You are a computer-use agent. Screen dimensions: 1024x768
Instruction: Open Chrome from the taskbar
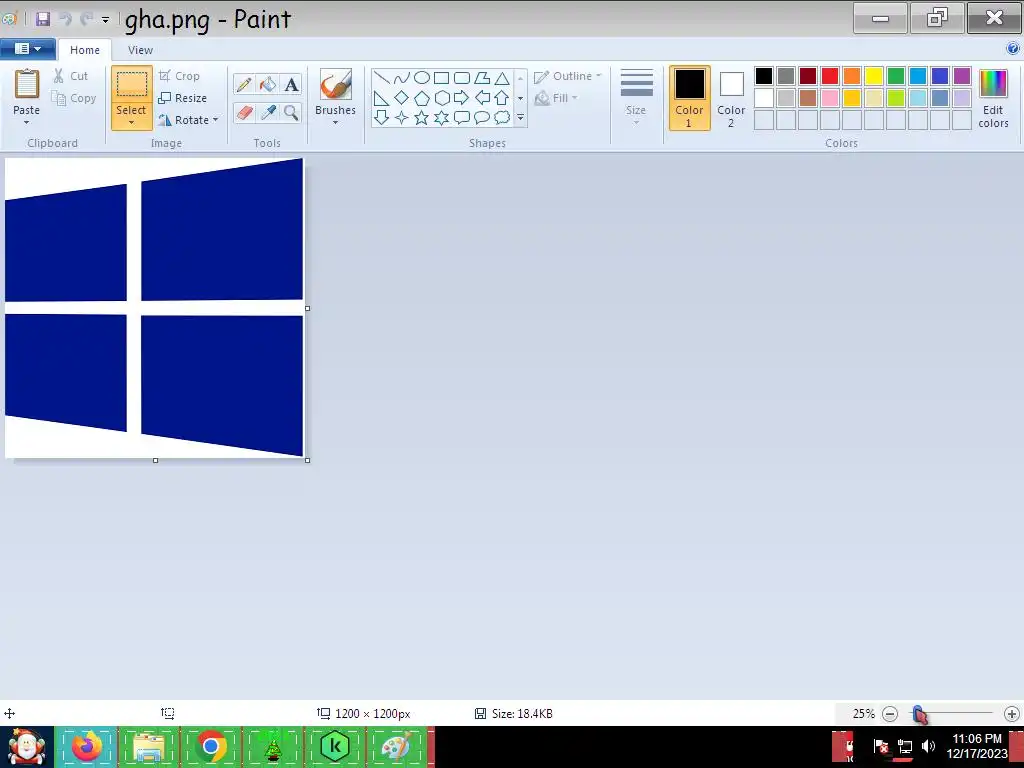[x=210, y=746]
